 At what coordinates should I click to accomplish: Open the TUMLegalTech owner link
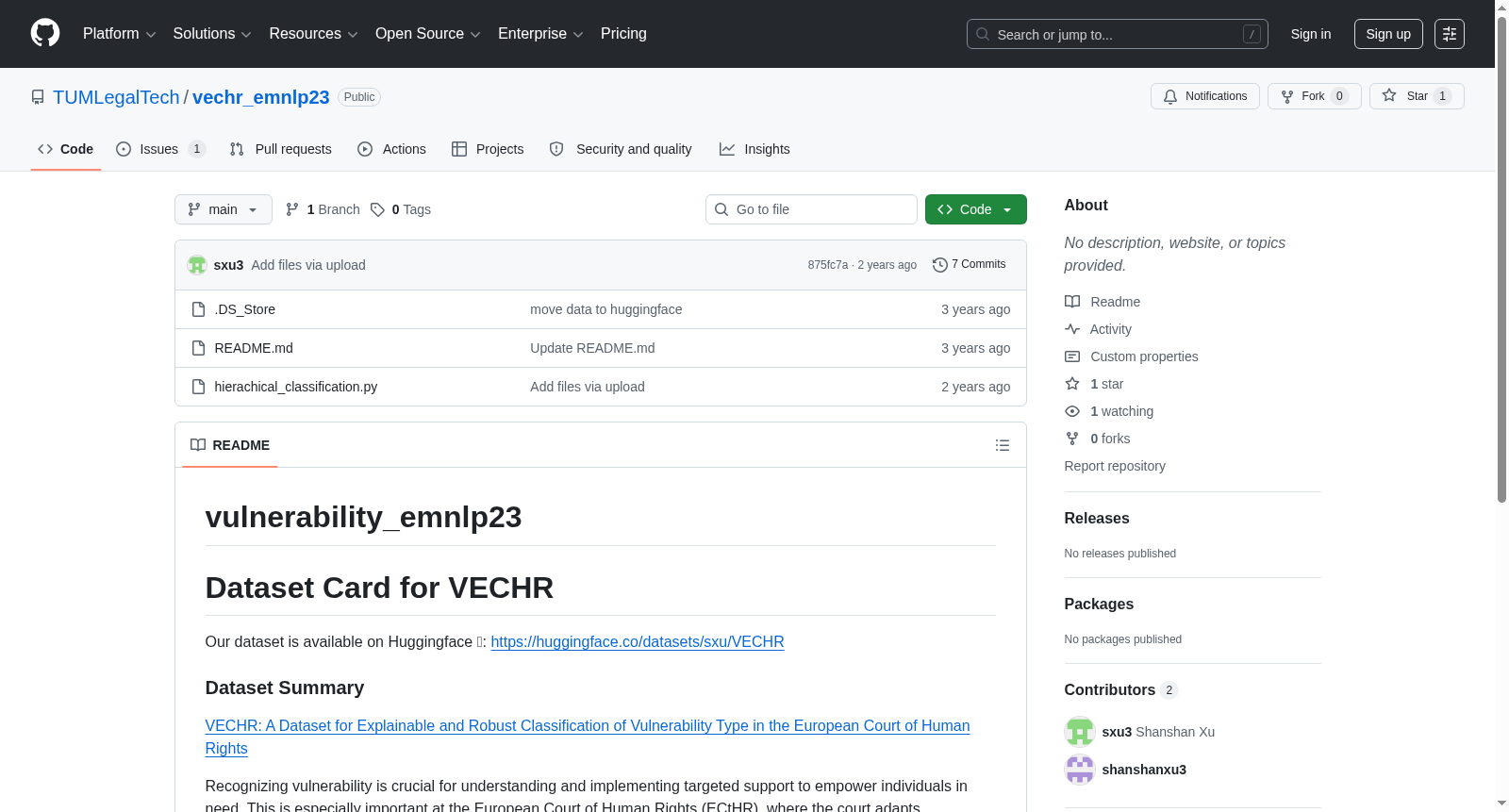coord(116,97)
